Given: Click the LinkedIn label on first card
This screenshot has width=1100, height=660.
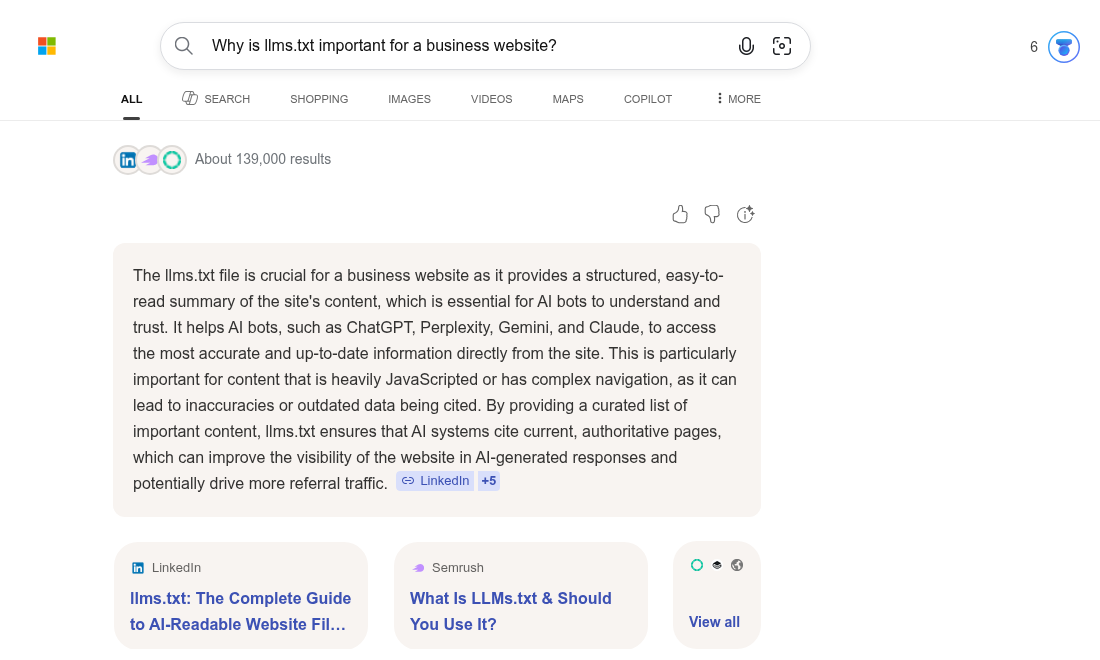Looking at the screenshot, I should (176, 567).
